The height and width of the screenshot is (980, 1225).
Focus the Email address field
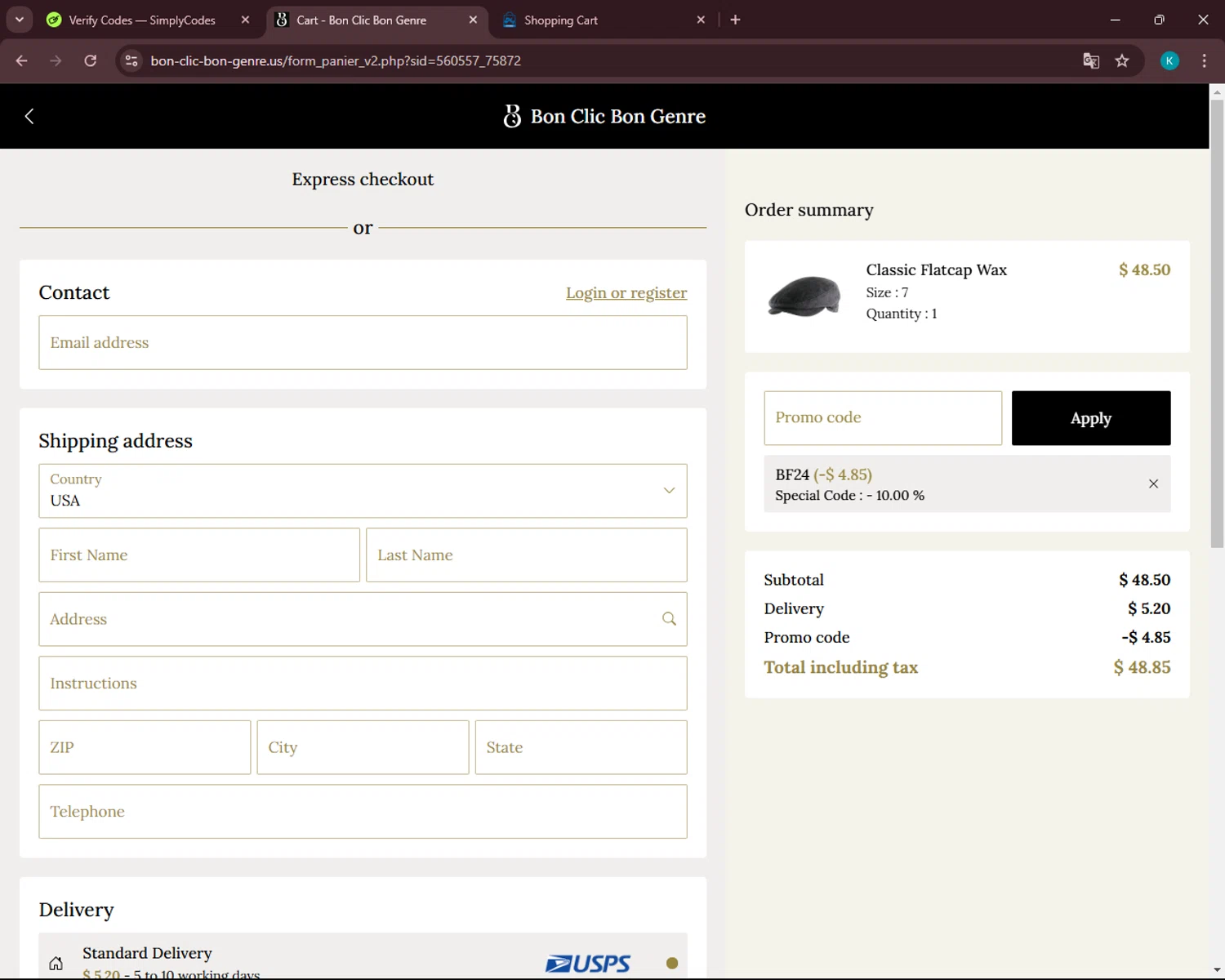(363, 343)
